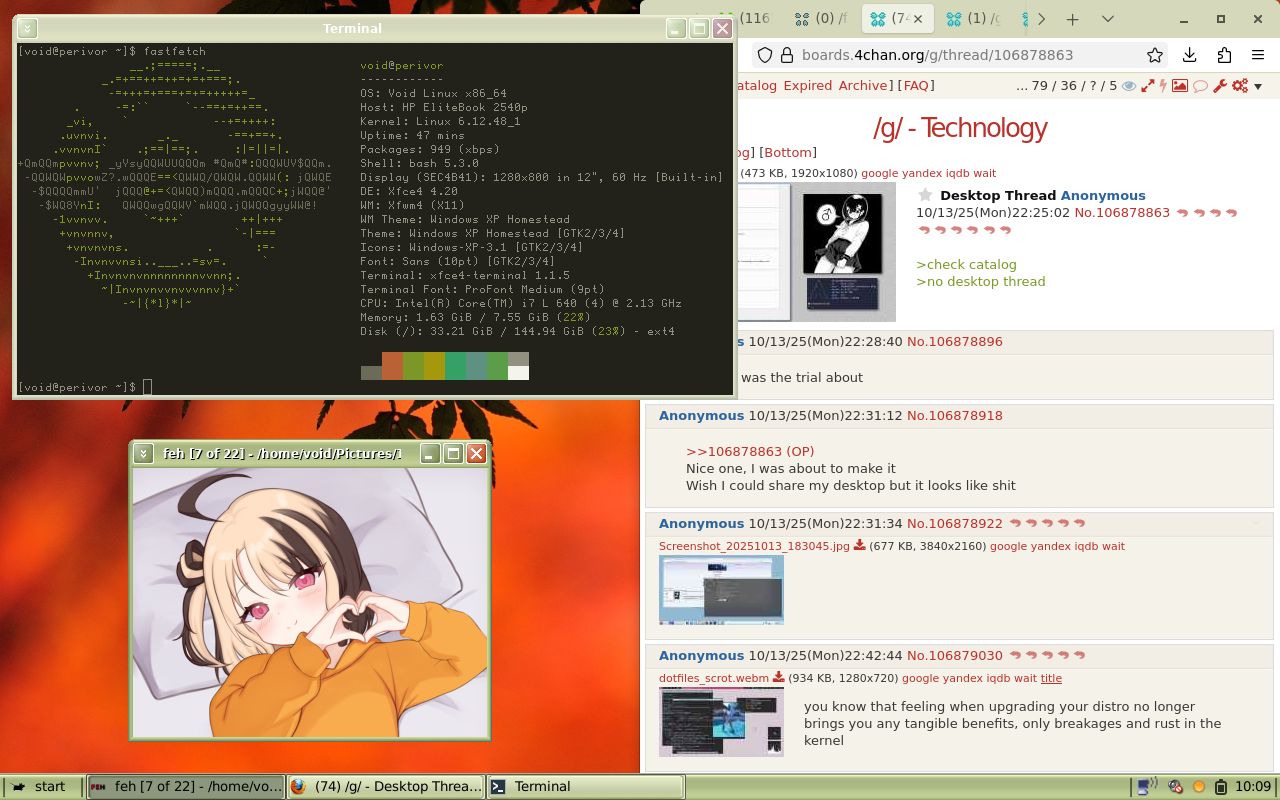Click the tracking protection shield icon
1280x800 pixels.
764,56
